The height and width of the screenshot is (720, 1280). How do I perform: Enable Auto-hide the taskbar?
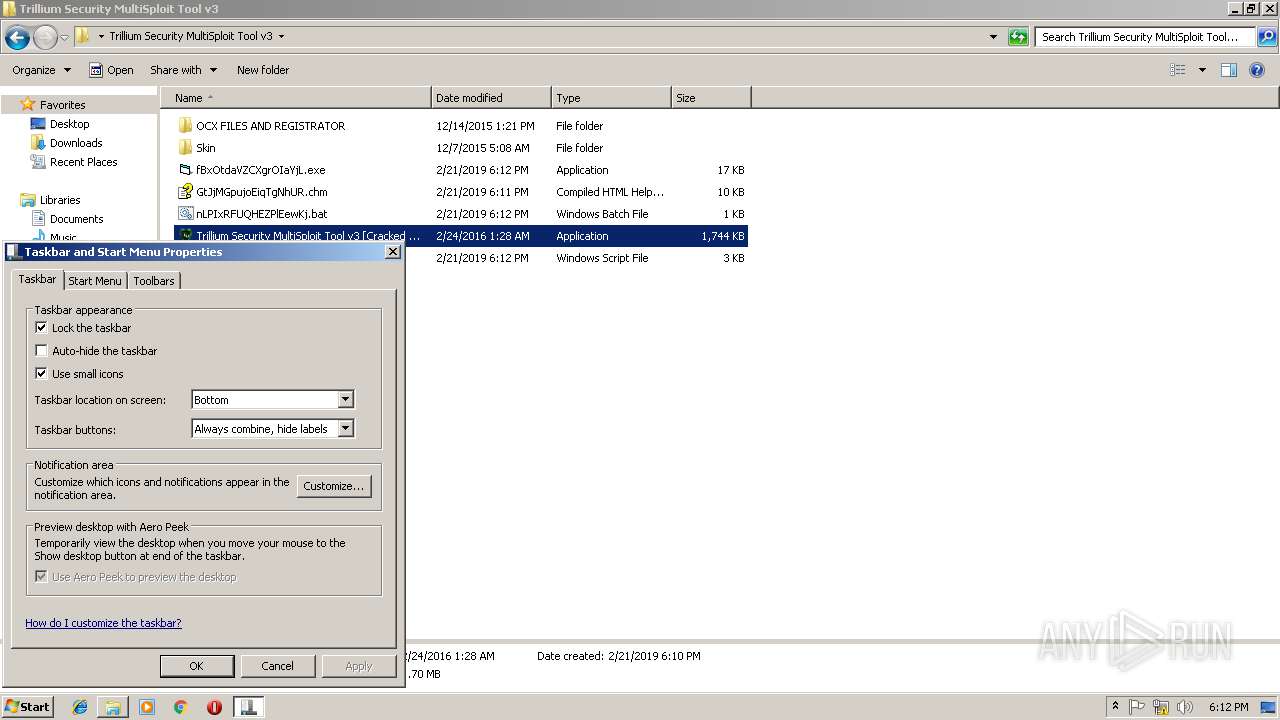(41, 351)
